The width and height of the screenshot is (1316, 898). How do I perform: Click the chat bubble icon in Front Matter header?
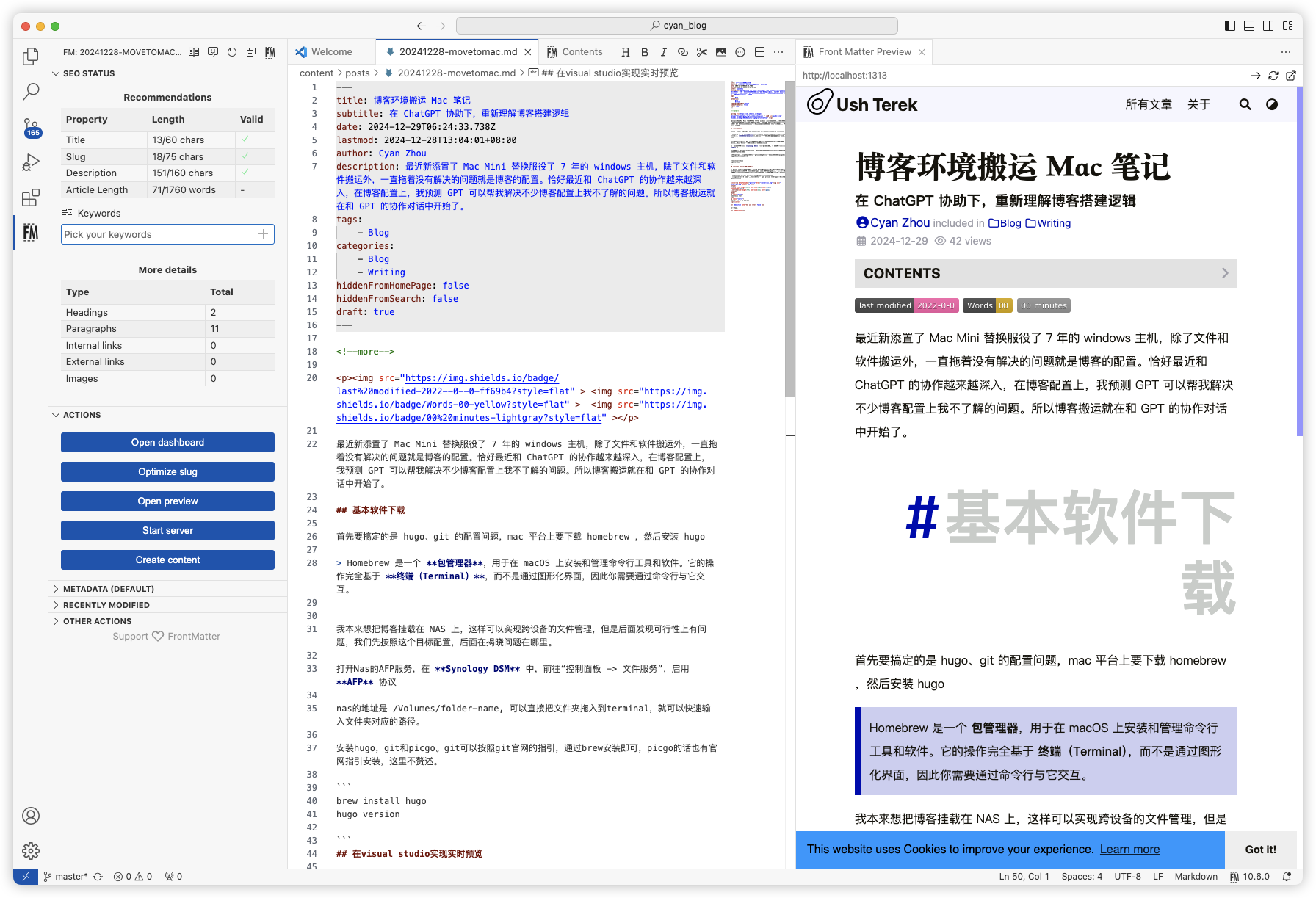tap(213, 52)
